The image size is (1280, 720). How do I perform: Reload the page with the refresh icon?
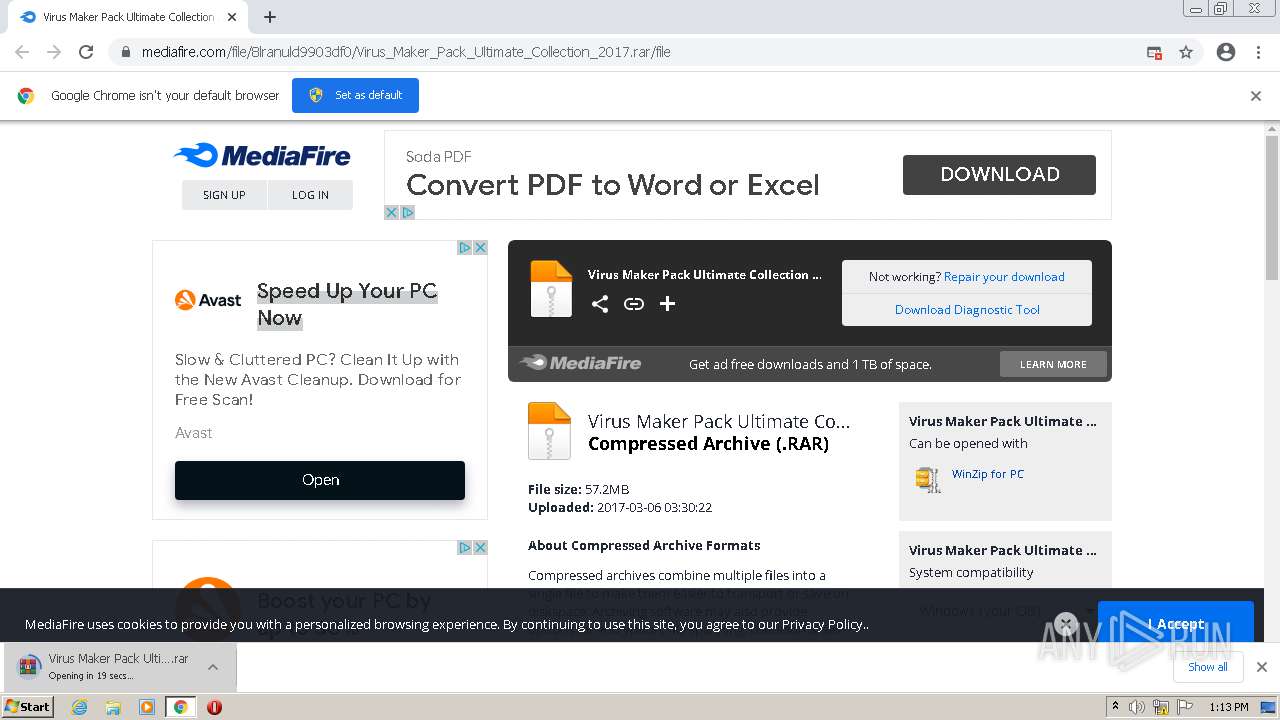pos(86,52)
